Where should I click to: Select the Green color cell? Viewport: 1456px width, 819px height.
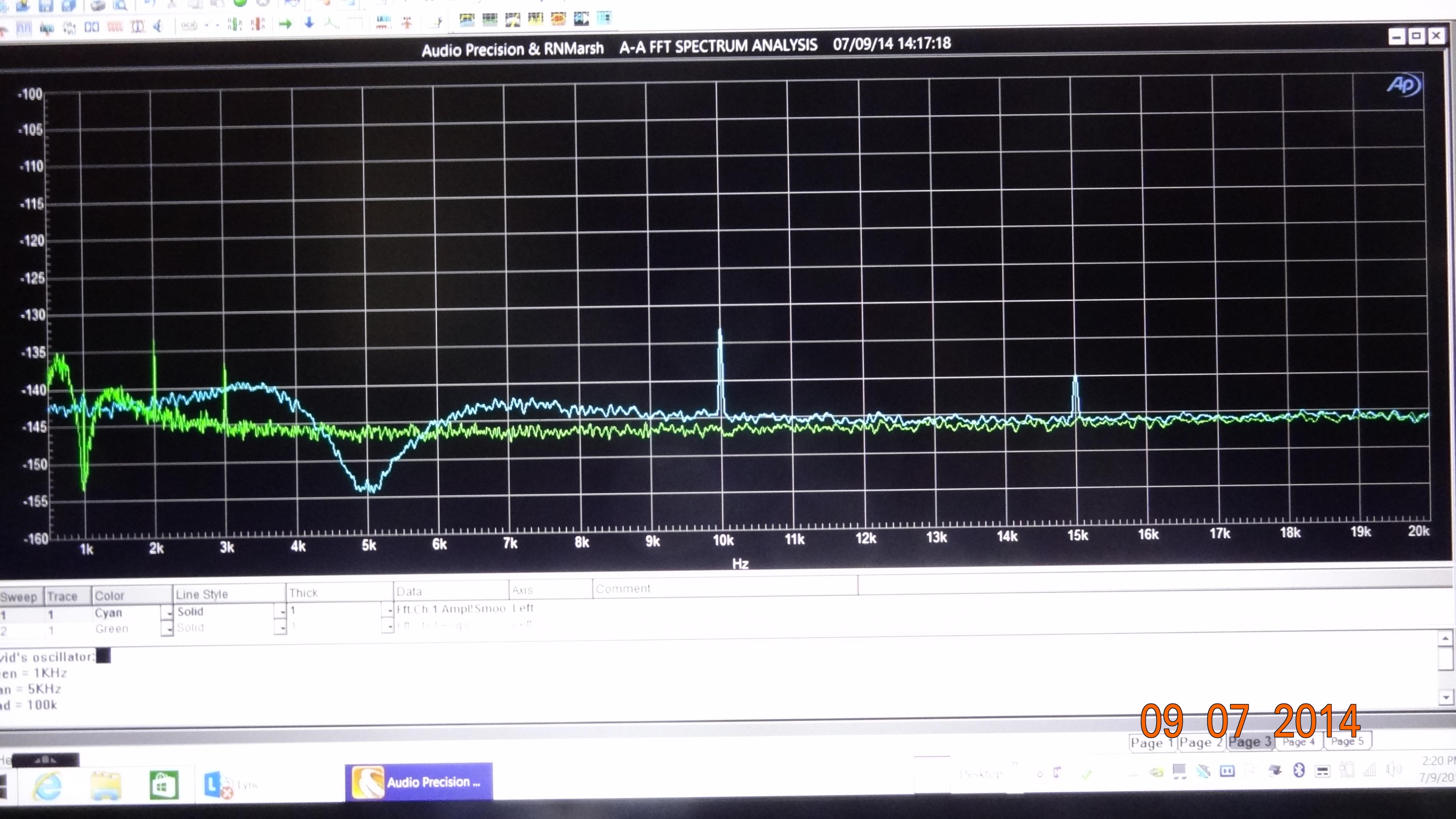click(126, 628)
